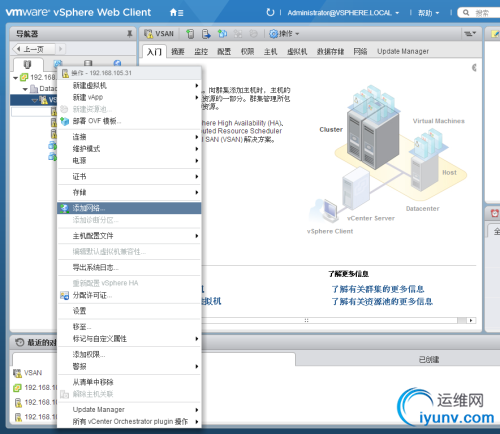This screenshot has height=434, width=500.
Task: Switch to the 虚拟机 tab
Action: pos(297,52)
